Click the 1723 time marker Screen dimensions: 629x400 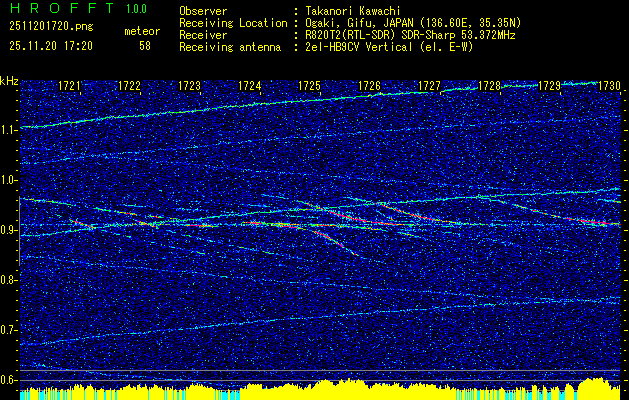[189, 86]
